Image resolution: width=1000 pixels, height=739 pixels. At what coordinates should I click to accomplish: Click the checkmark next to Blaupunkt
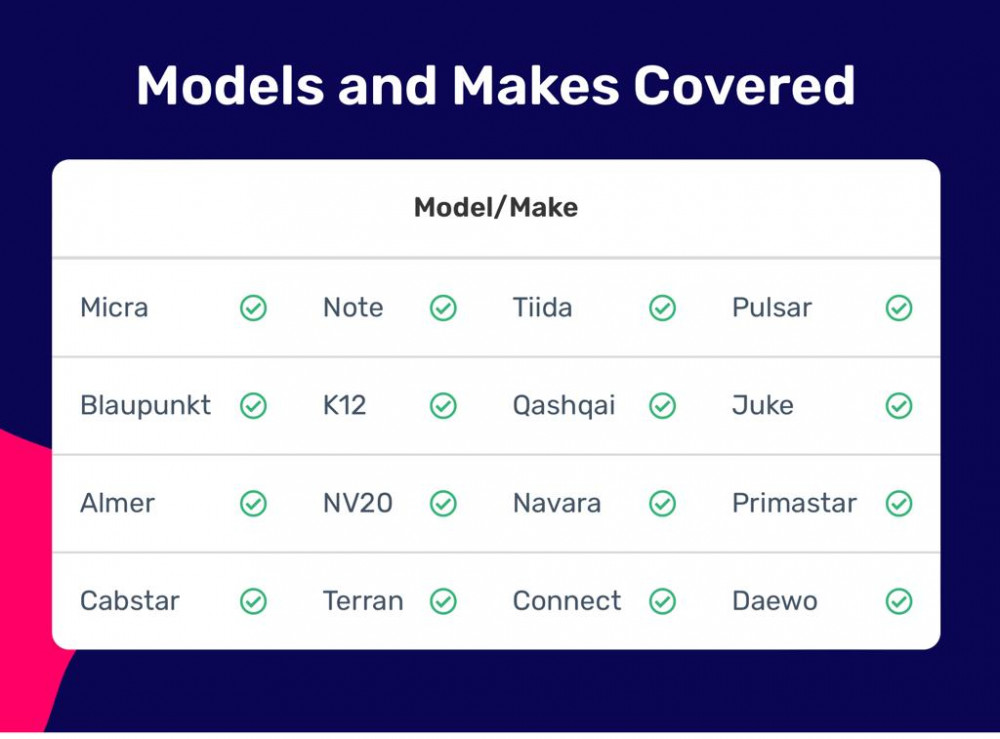pyautogui.click(x=253, y=406)
